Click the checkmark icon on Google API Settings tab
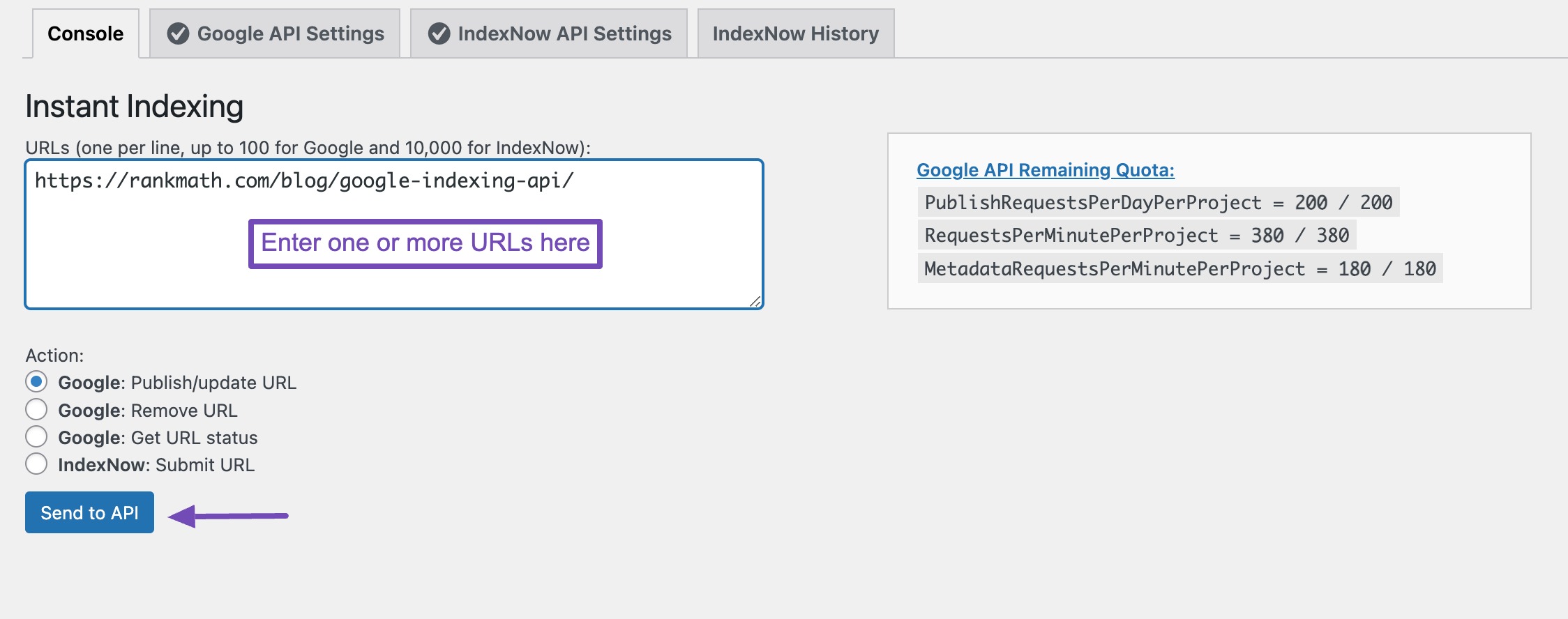This screenshot has height=619, width=1568. point(178,33)
